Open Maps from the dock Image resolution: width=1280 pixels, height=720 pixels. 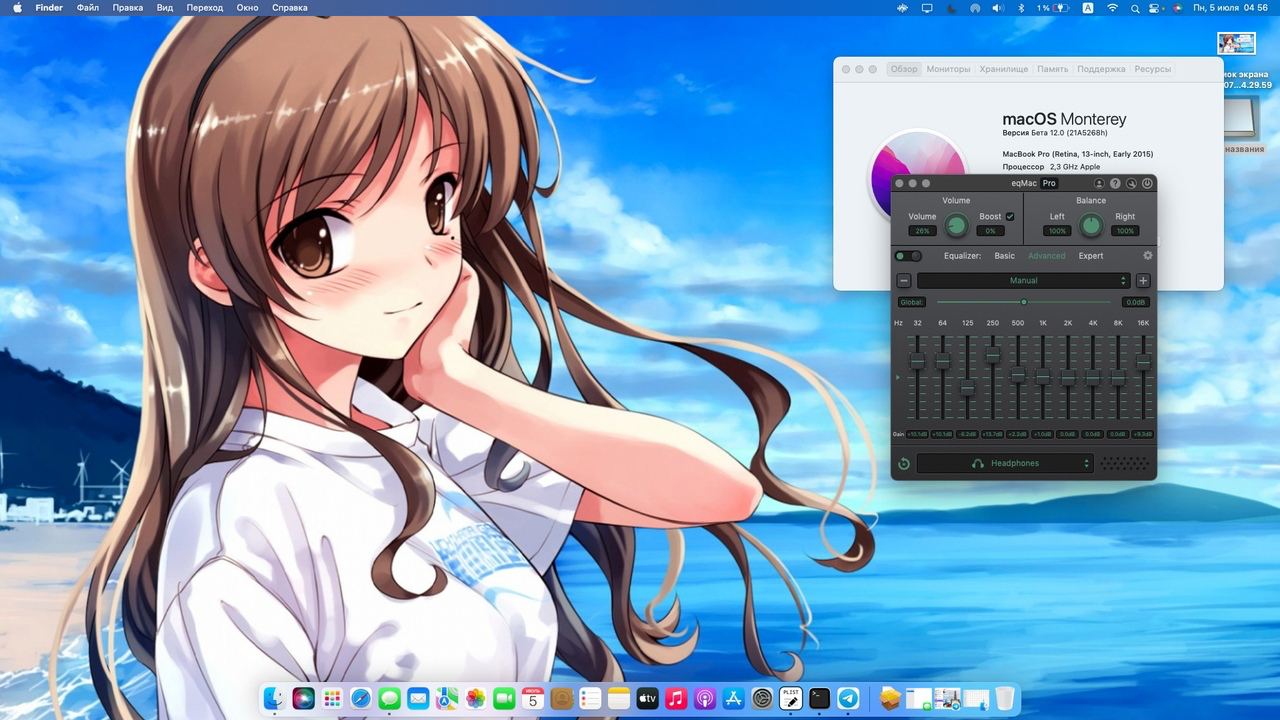(447, 699)
